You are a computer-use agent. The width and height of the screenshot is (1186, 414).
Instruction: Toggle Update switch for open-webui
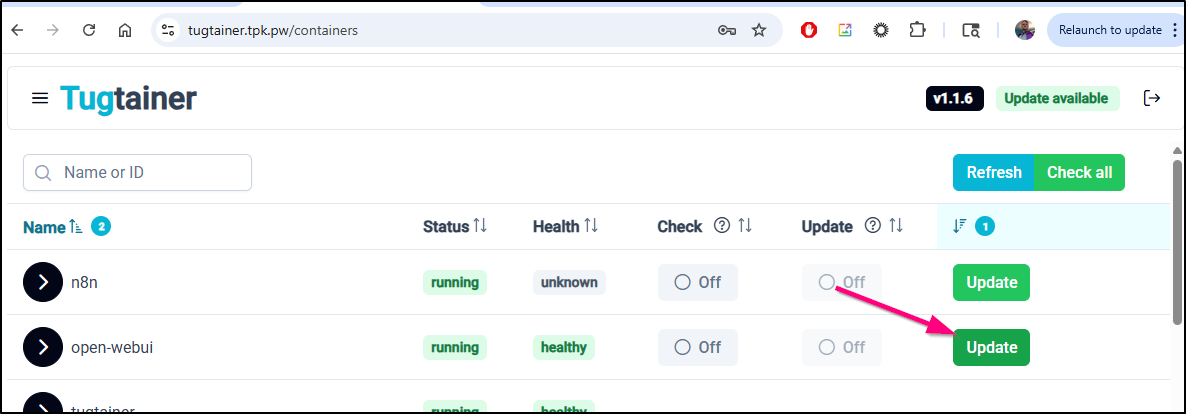[x=841, y=347]
